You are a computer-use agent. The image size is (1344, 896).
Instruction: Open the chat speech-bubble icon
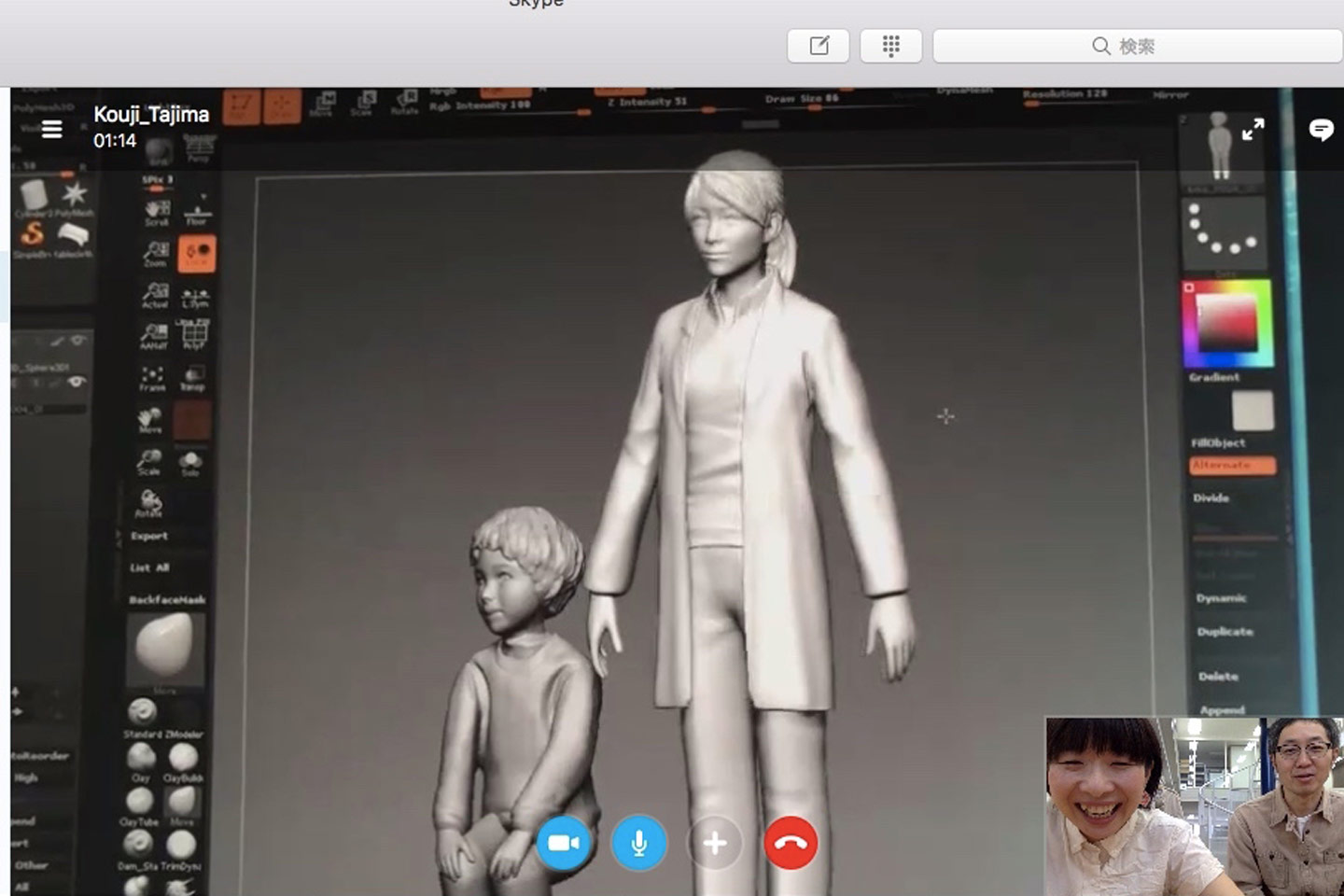tap(1321, 130)
